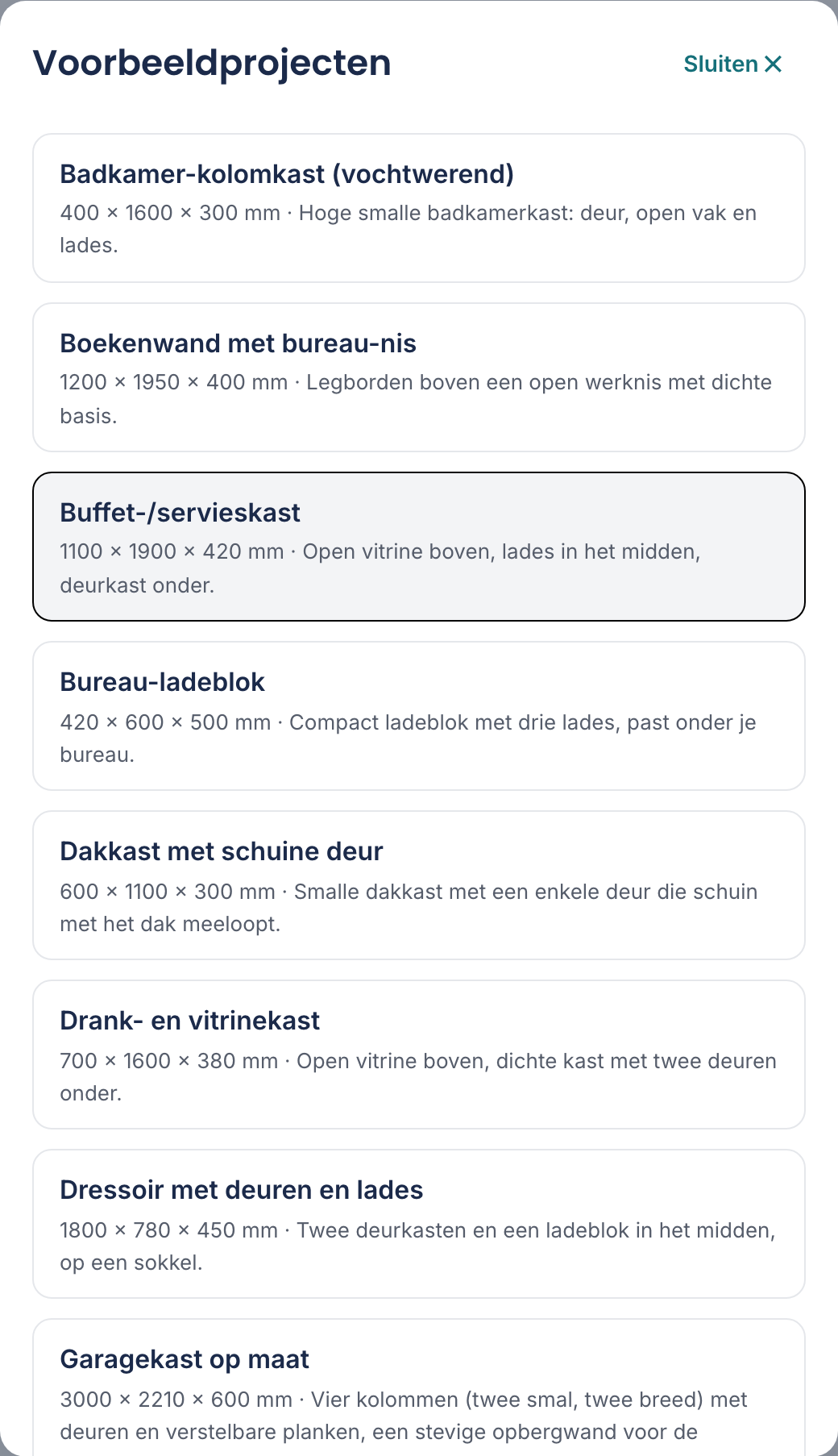Click the Buffet-/servieskast heading text
The image size is (838, 1456).
click(x=180, y=513)
